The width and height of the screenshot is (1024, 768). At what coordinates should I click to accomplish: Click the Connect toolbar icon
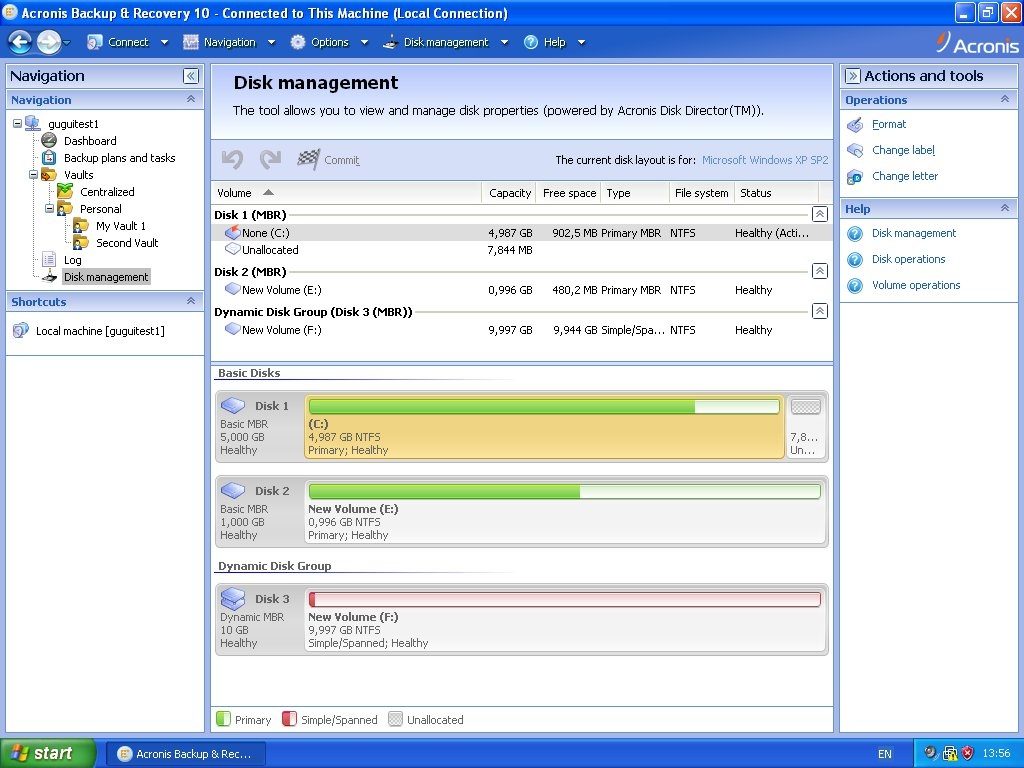click(95, 42)
